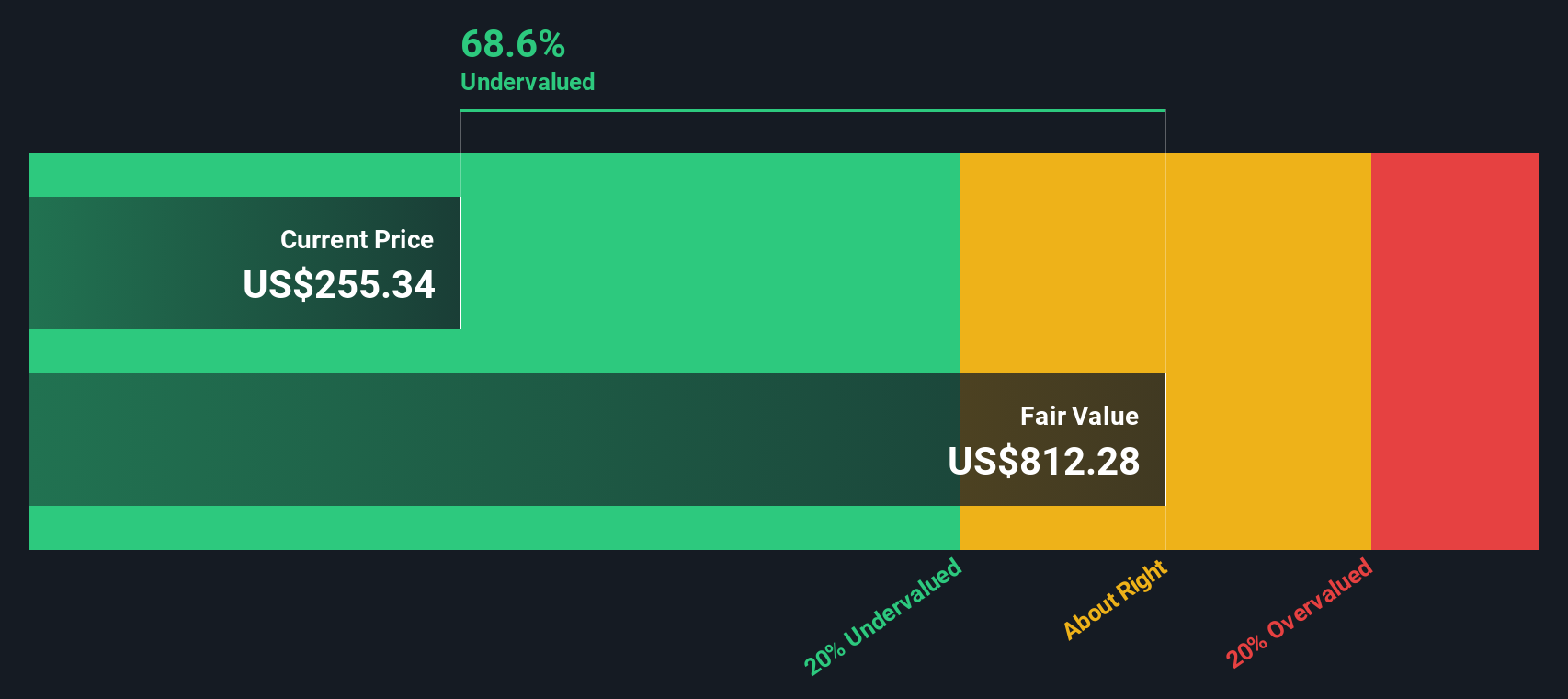The width and height of the screenshot is (1568, 699).
Task: Click the US$812.28 fair value amount
Action: pos(1043,462)
